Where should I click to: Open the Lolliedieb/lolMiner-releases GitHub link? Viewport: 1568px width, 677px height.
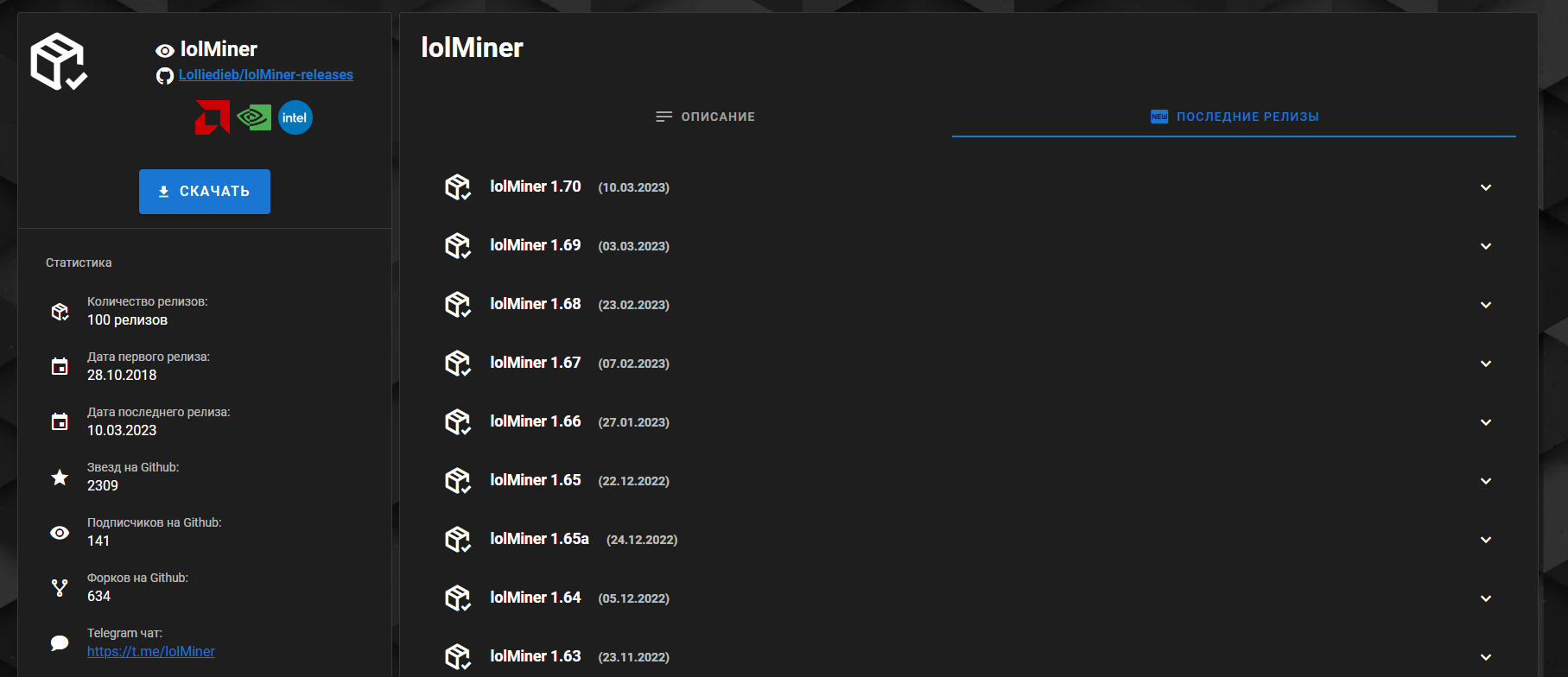[266, 75]
